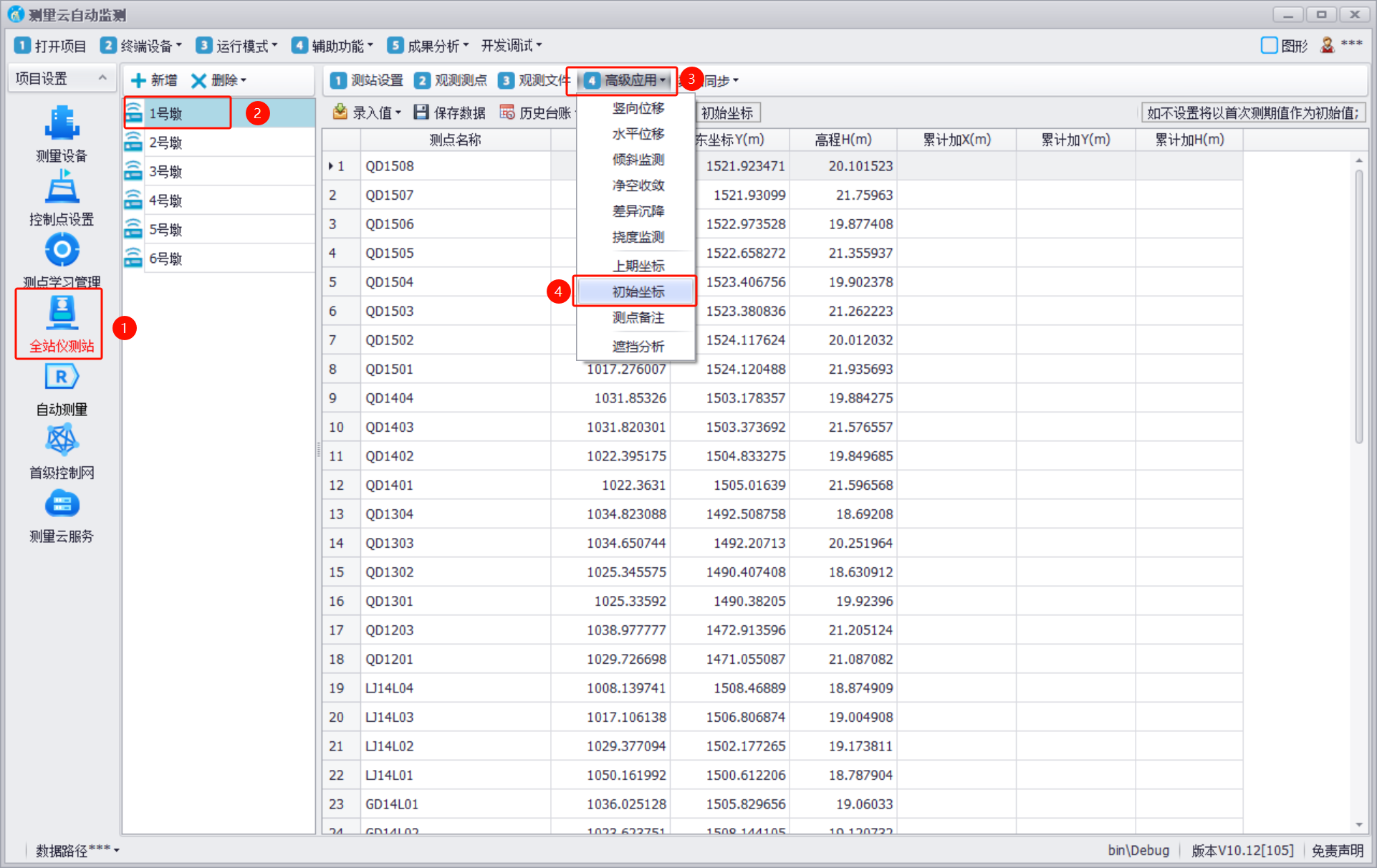Click the 新增 button

(154, 80)
